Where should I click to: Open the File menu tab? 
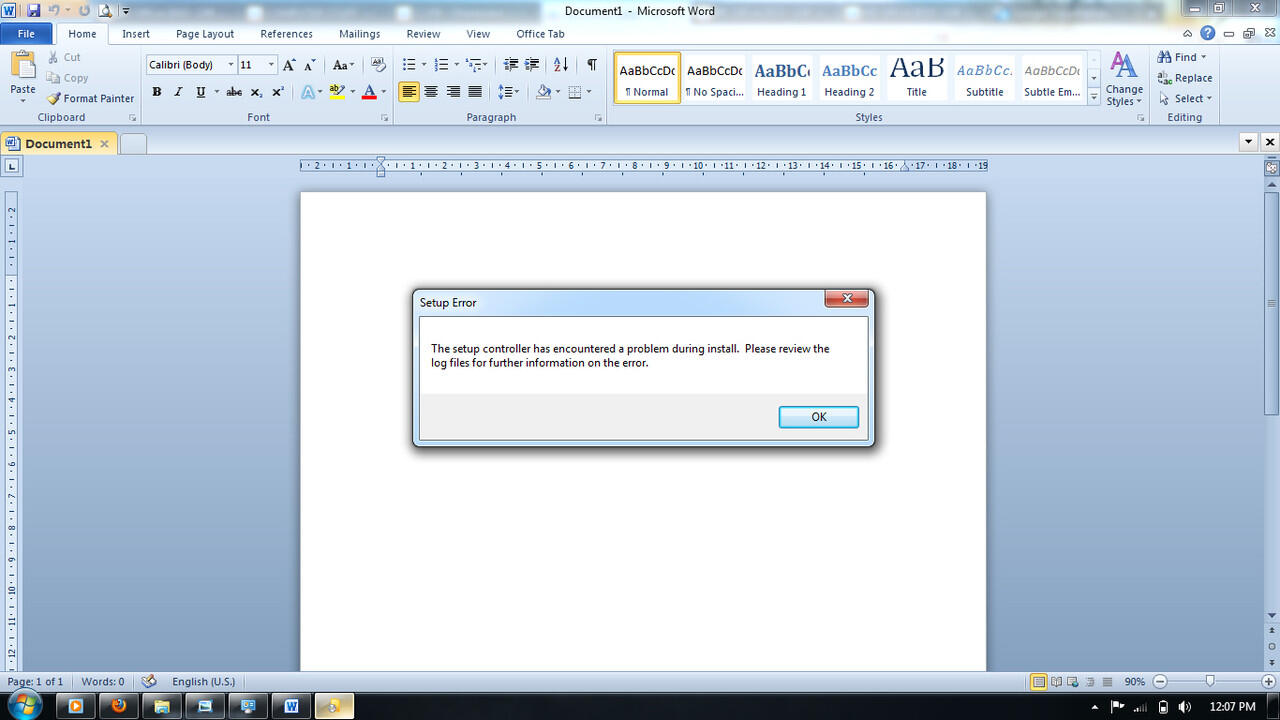[x=26, y=34]
